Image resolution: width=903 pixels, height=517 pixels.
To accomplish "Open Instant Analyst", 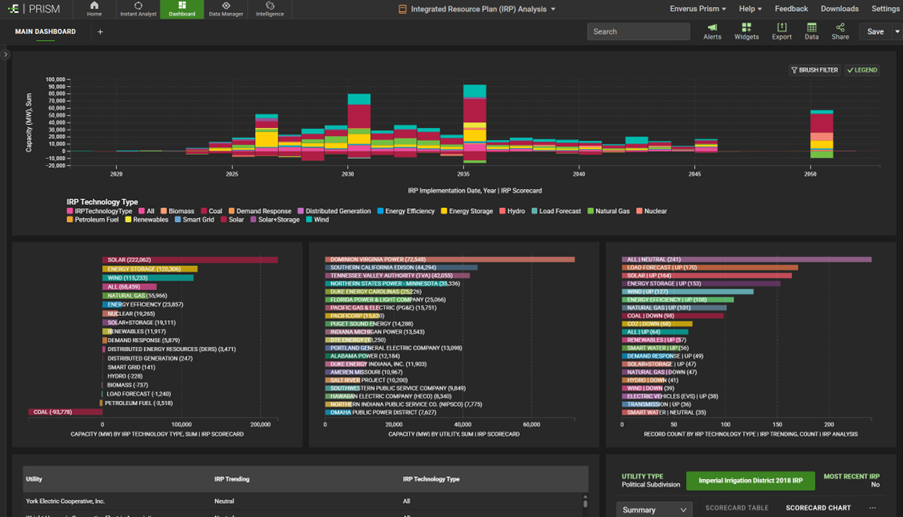I will [x=138, y=9].
